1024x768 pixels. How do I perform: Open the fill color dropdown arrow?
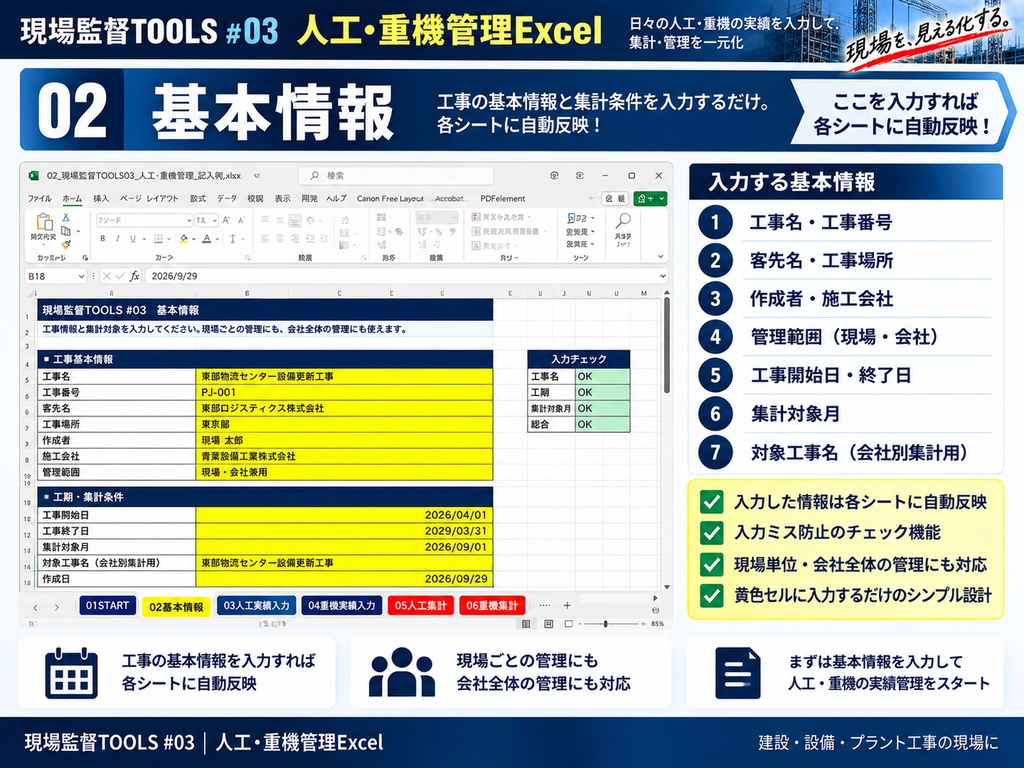coord(194,240)
